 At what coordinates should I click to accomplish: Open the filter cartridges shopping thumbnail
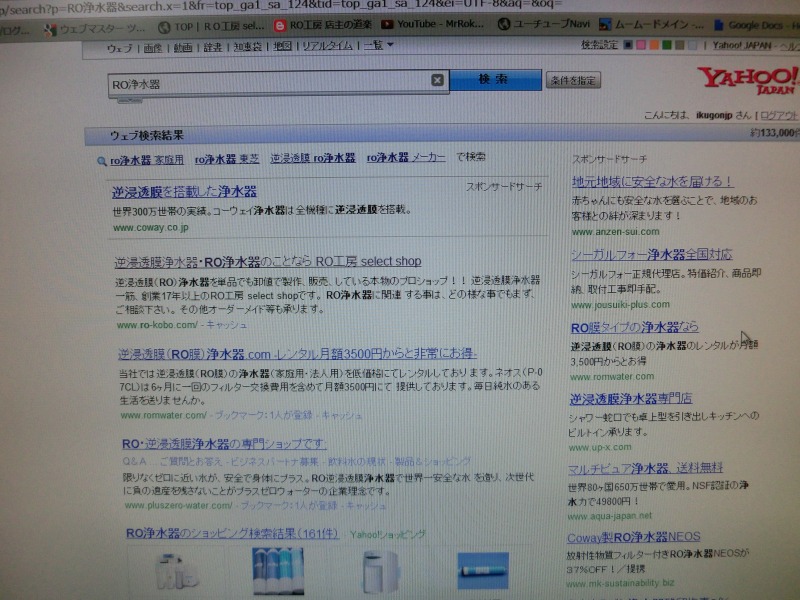point(278,571)
